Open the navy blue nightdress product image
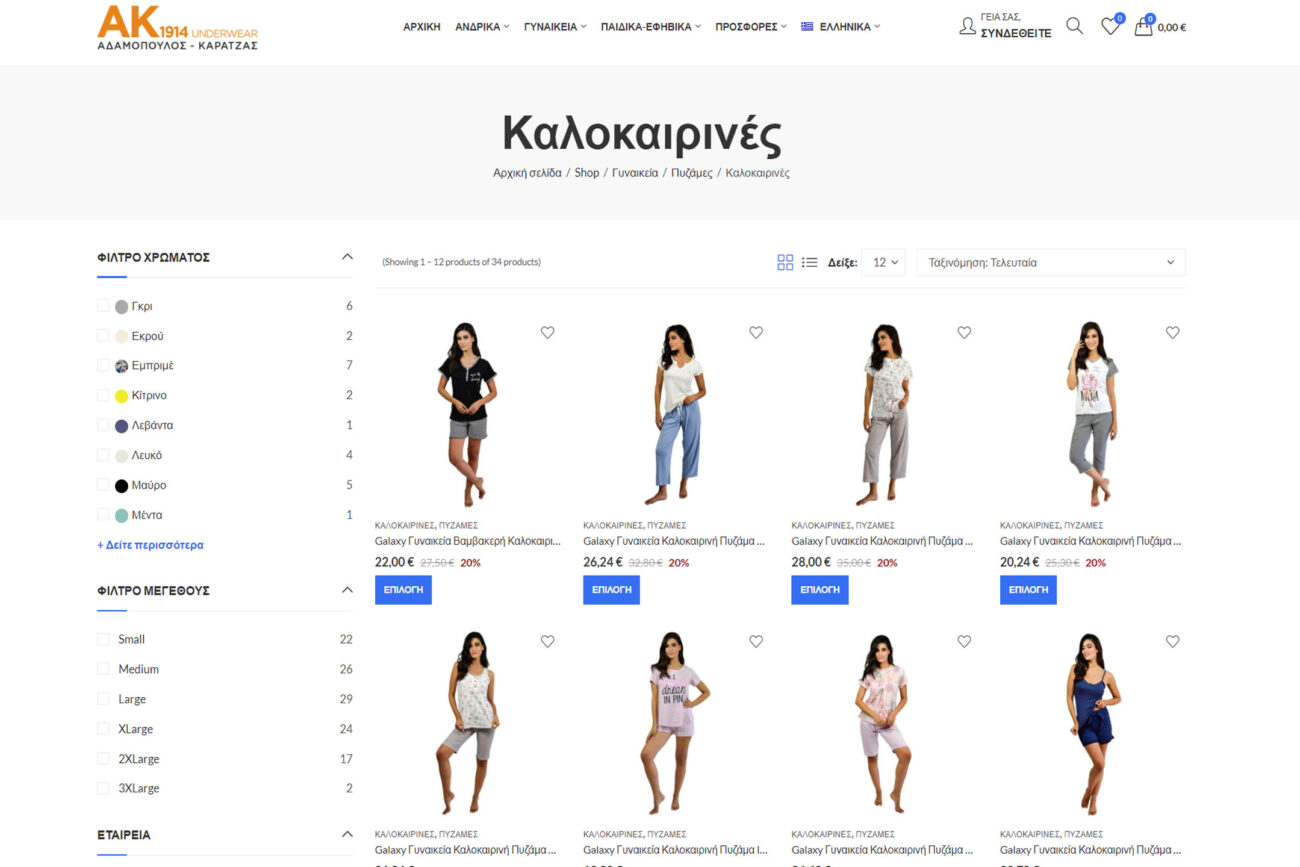 (x=1092, y=722)
